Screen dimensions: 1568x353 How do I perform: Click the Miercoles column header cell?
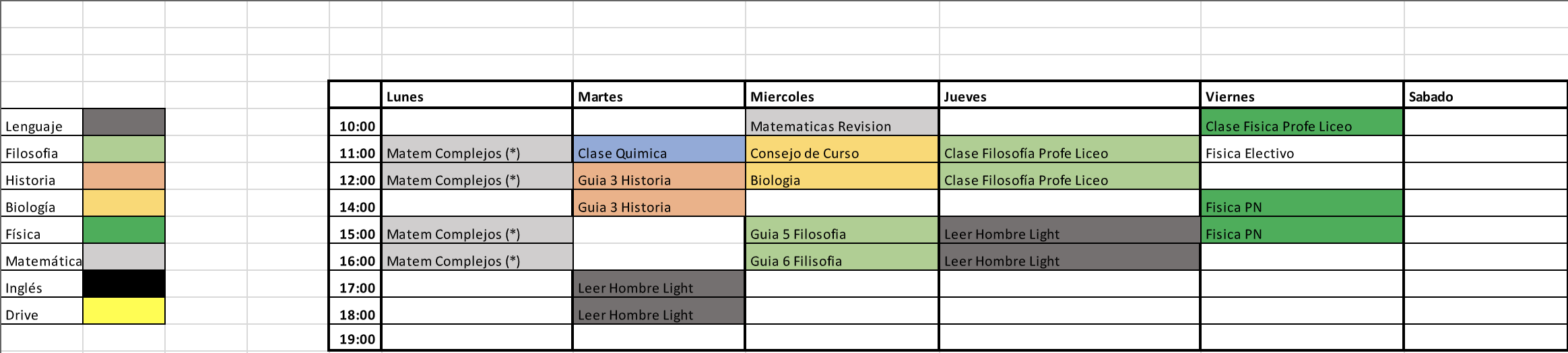(841, 95)
